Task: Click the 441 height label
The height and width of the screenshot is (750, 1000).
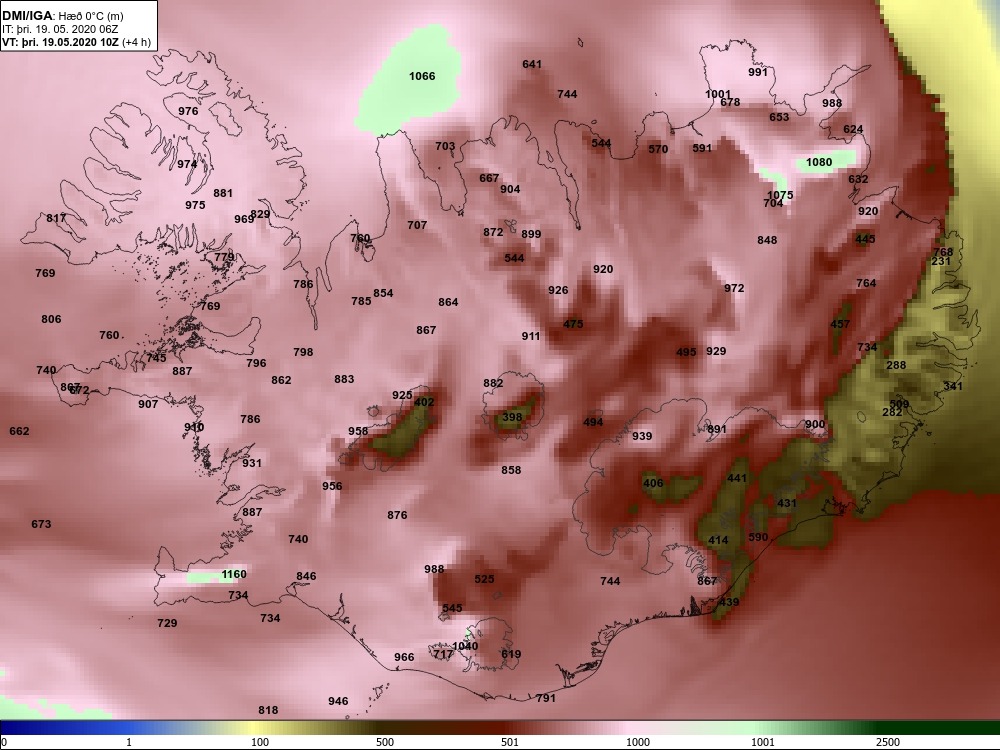Action: pos(737,478)
